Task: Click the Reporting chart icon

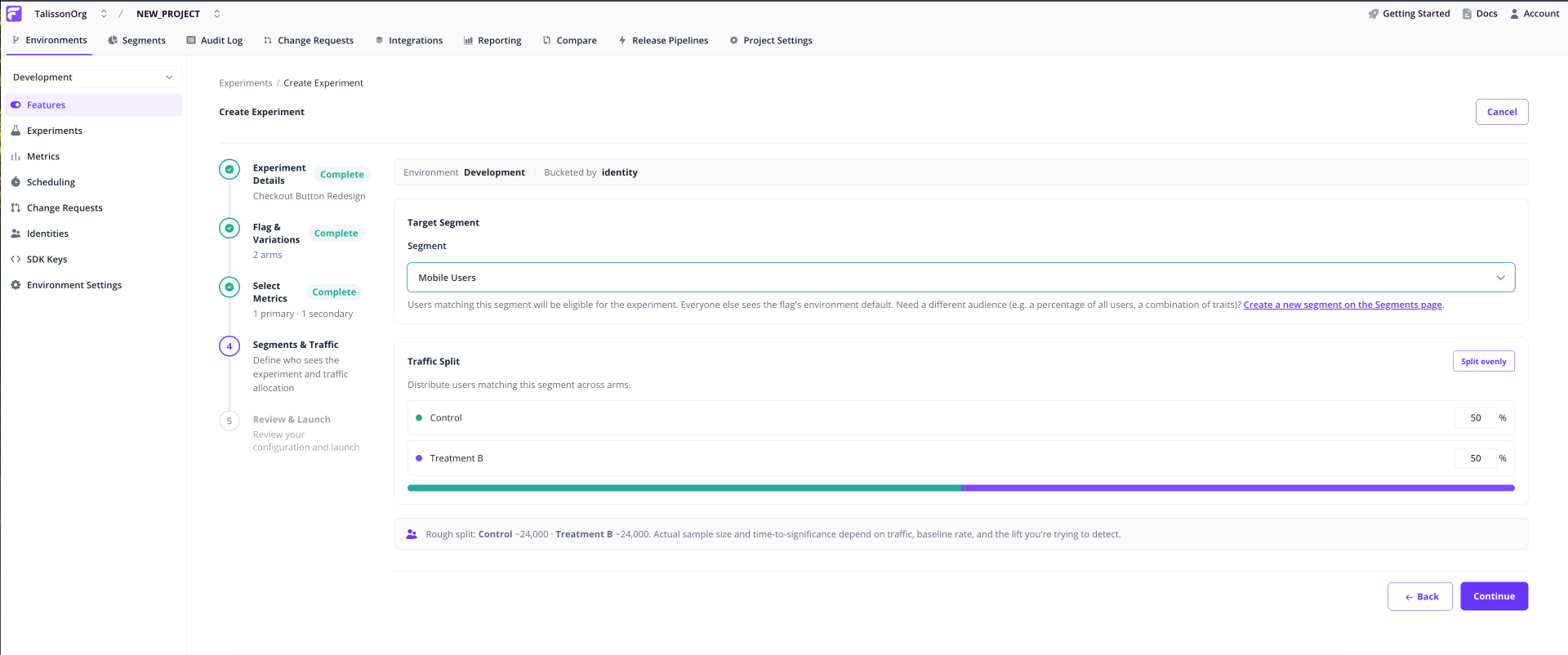Action: (468, 40)
